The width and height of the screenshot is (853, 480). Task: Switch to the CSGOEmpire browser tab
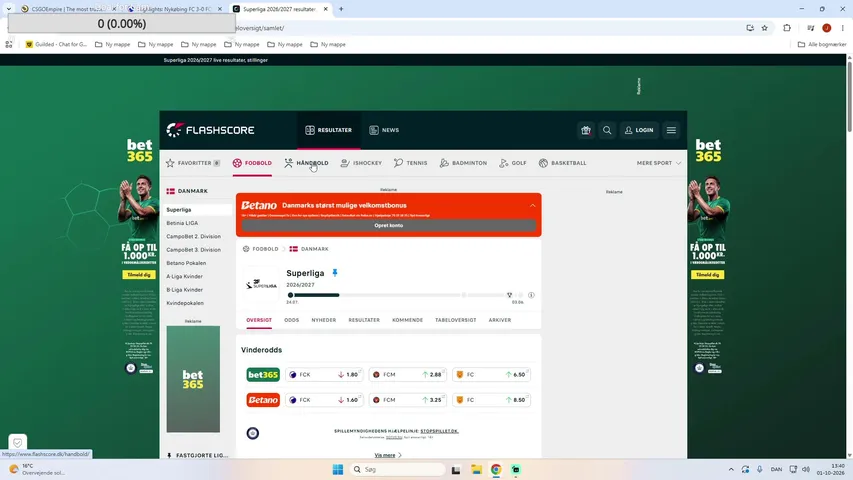point(65,9)
